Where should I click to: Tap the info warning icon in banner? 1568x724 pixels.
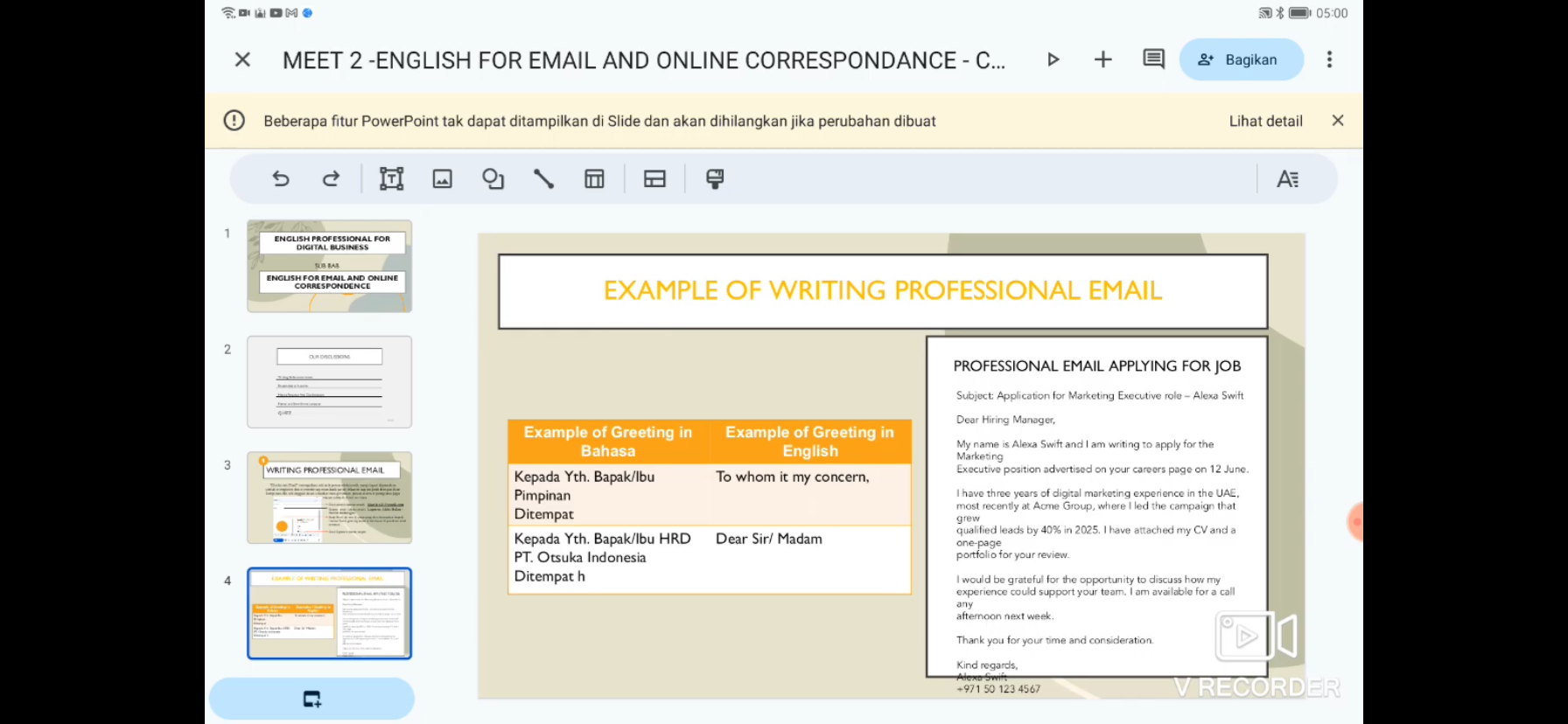point(234,121)
